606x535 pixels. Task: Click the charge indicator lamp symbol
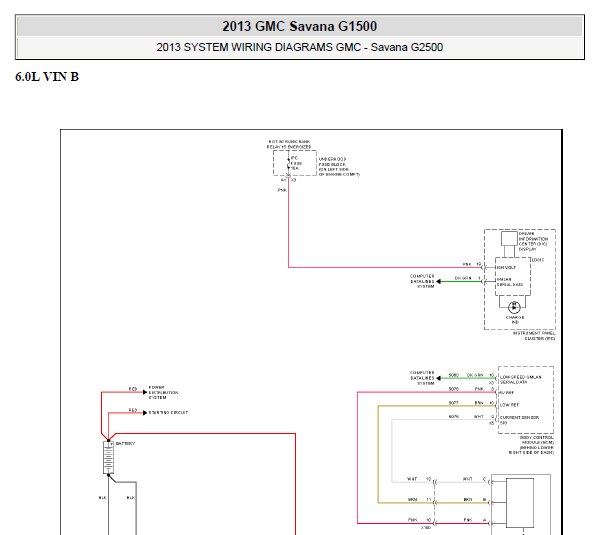(x=514, y=307)
